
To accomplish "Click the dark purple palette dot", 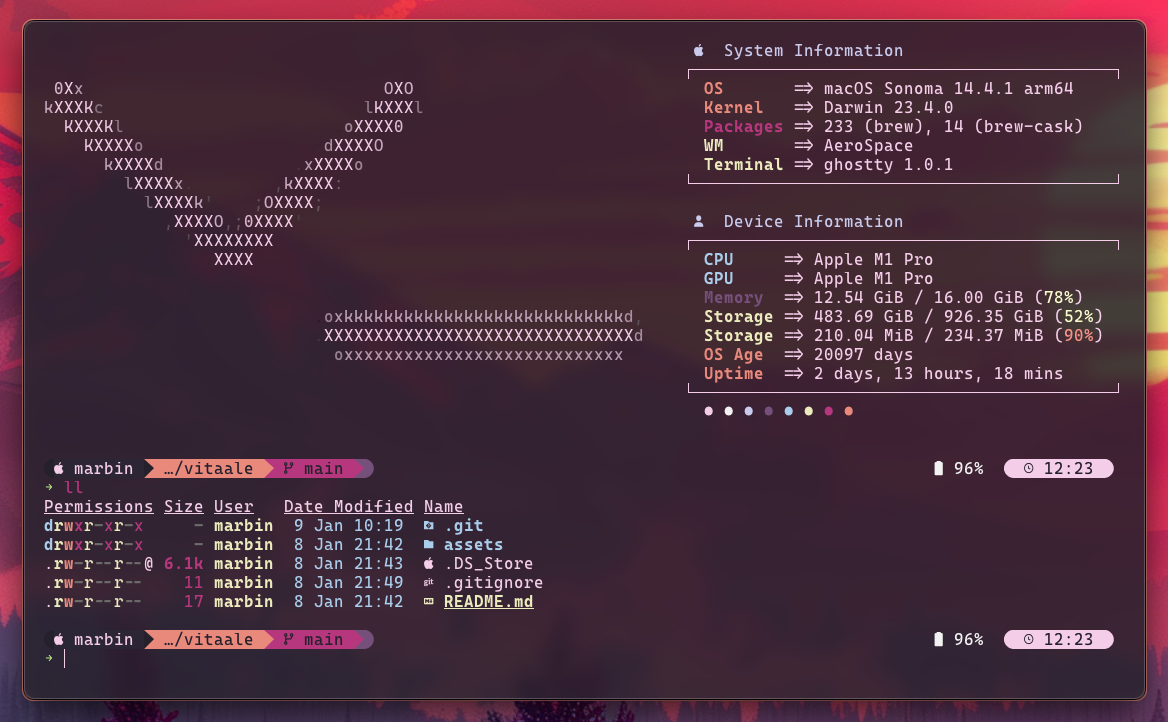I will pos(769,411).
